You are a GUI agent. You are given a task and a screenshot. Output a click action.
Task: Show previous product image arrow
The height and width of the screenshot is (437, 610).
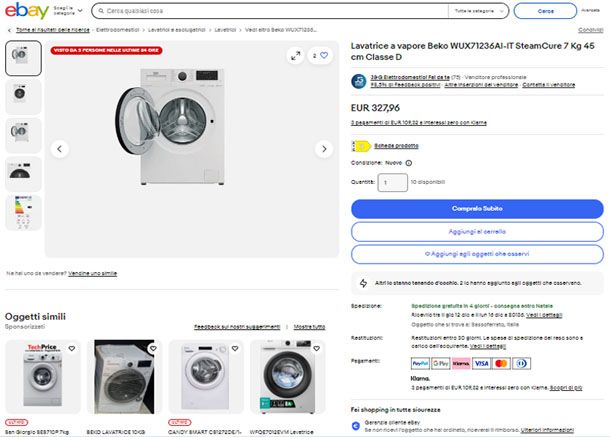point(60,149)
